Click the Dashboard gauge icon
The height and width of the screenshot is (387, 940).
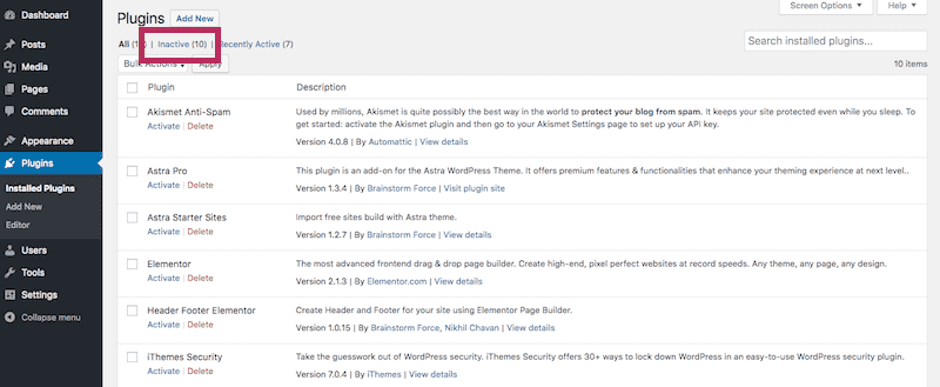[x=9, y=15]
